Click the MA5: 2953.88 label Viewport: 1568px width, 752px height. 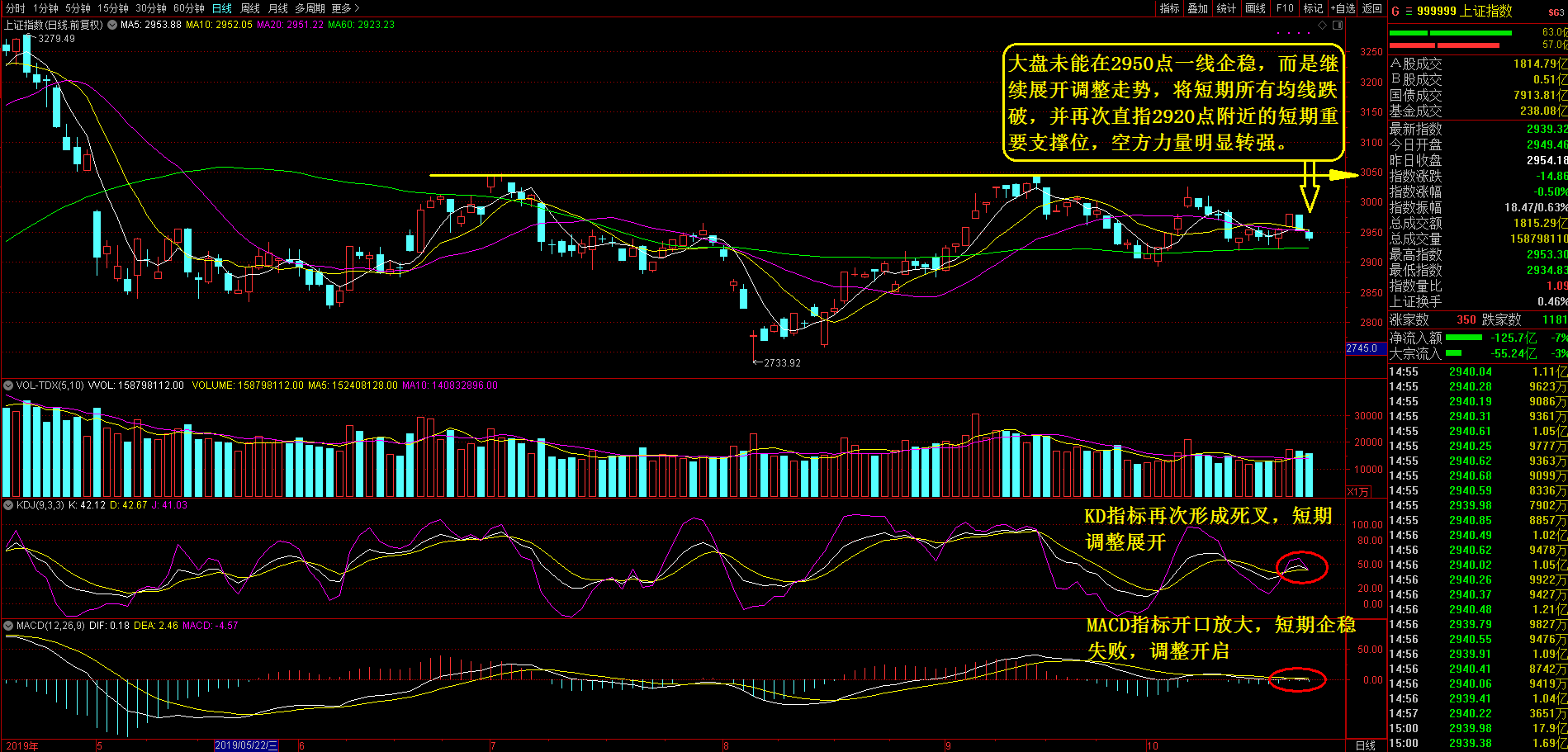tap(151, 25)
